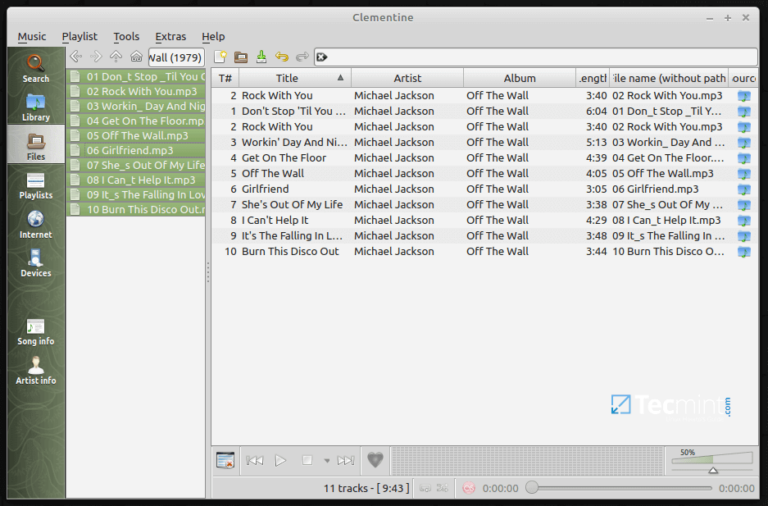Go up one folder level
This screenshot has height=506, width=768.
pyautogui.click(x=116, y=57)
